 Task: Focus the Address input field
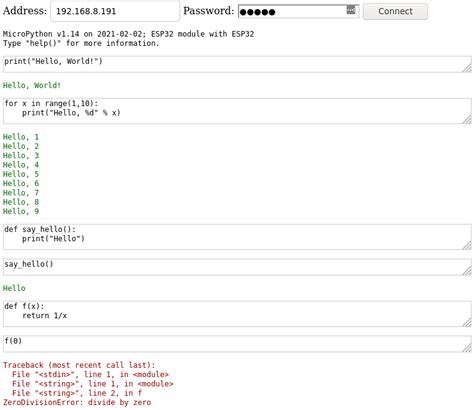[115, 11]
